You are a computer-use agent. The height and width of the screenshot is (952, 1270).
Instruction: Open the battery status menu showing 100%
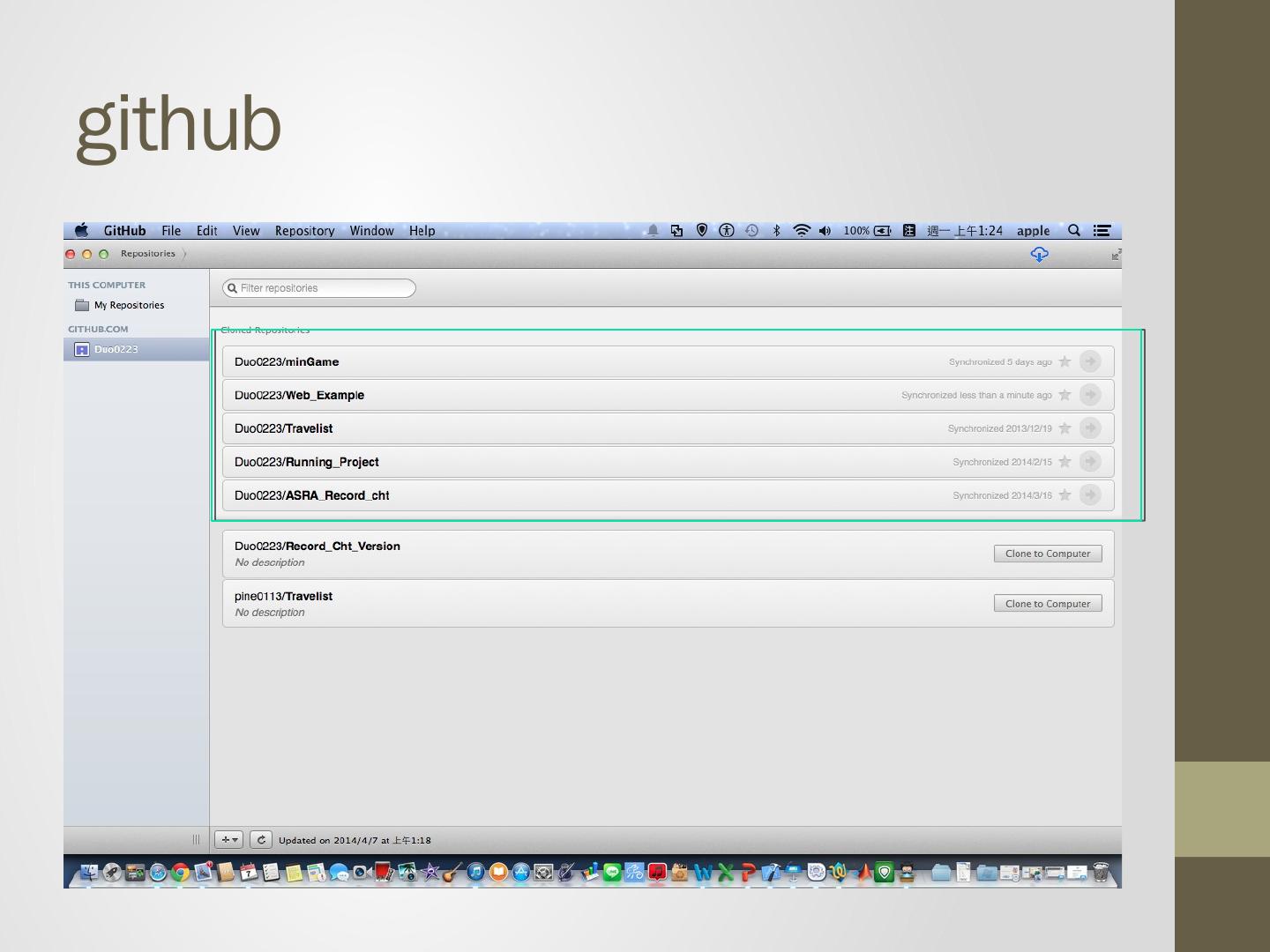(867, 231)
